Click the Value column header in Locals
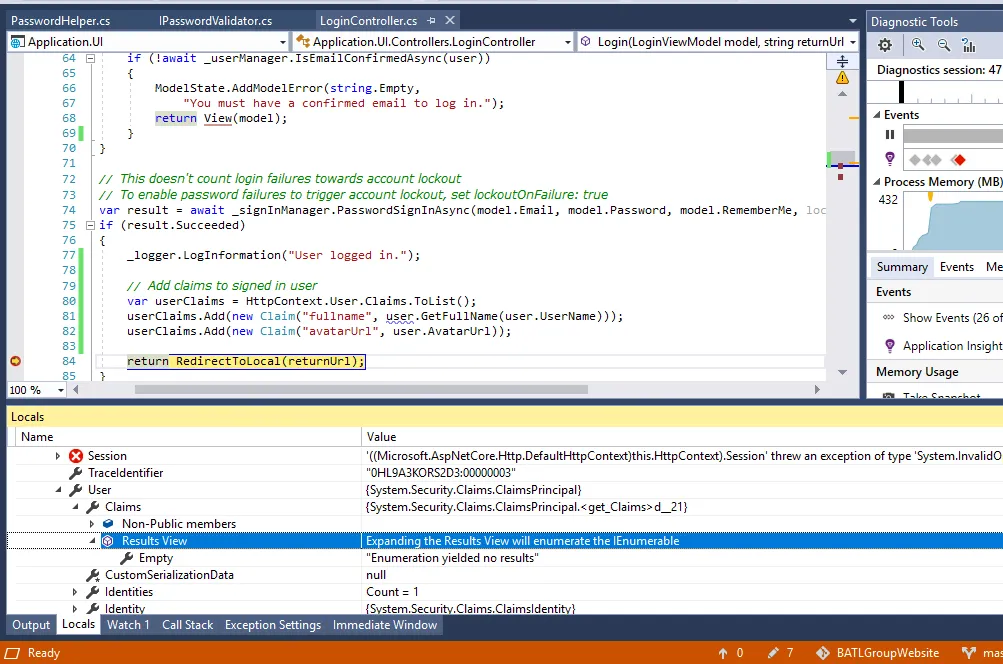1003x664 pixels. pyautogui.click(x=683, y=437)
